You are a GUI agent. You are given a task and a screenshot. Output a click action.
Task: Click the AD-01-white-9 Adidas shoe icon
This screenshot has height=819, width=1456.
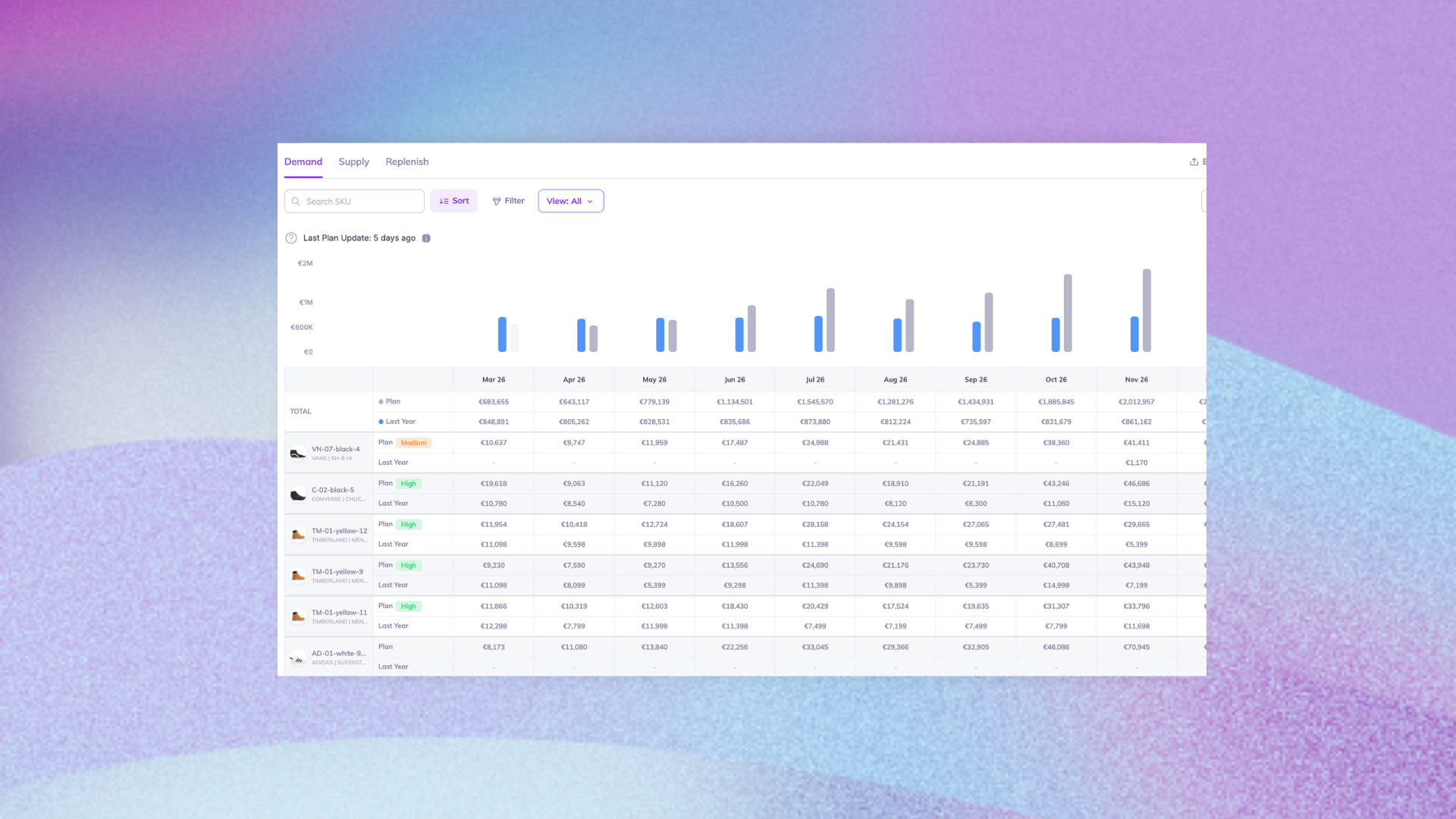[x=298, y=658]
